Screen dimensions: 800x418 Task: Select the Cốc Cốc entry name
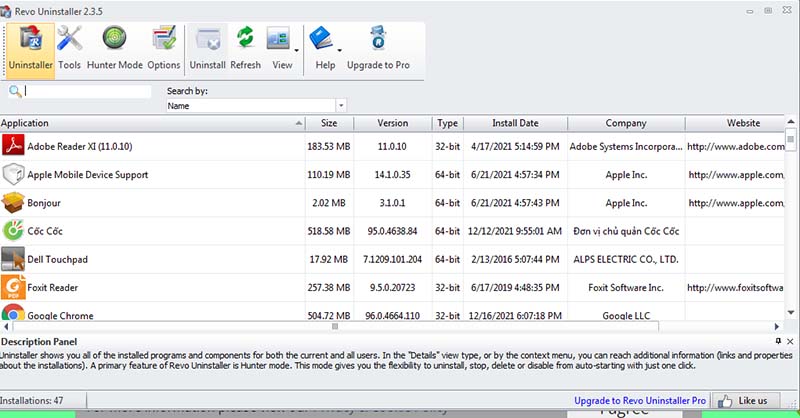(x=45, y=231)
